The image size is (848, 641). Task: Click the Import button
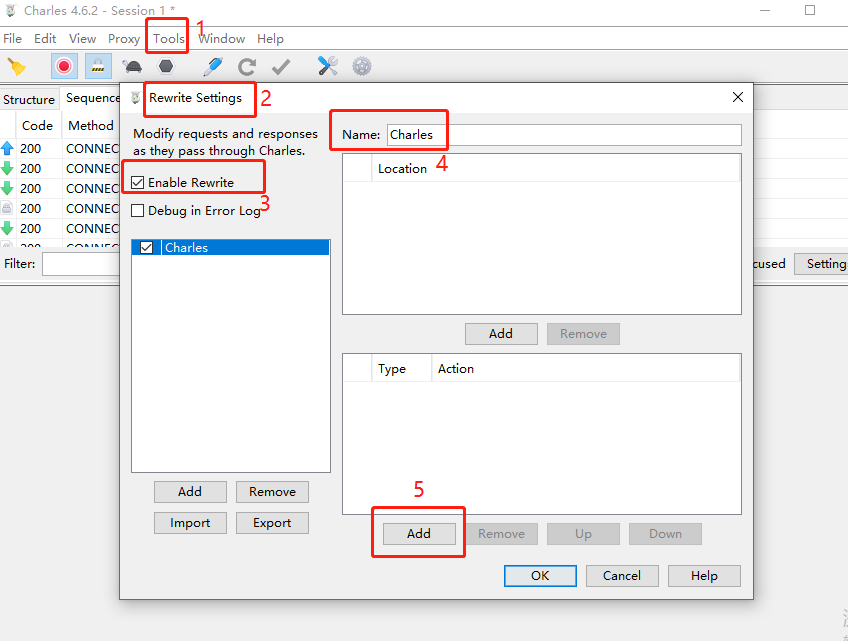coord(190,523)
